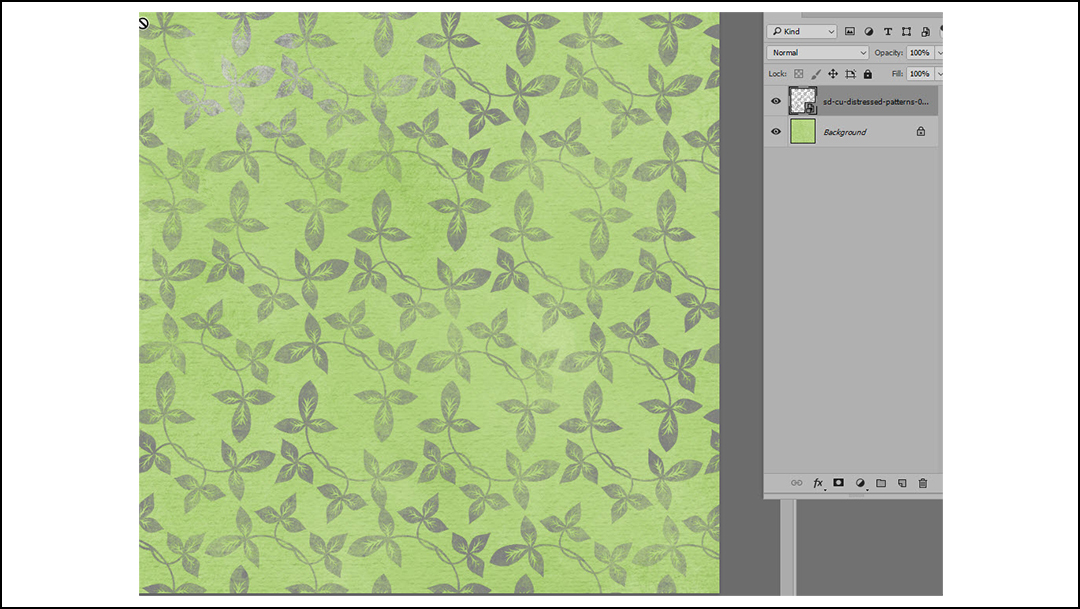Click the filter for type layers icon
This screenshot has height=609, width=1080.
(x=887, y=31)
